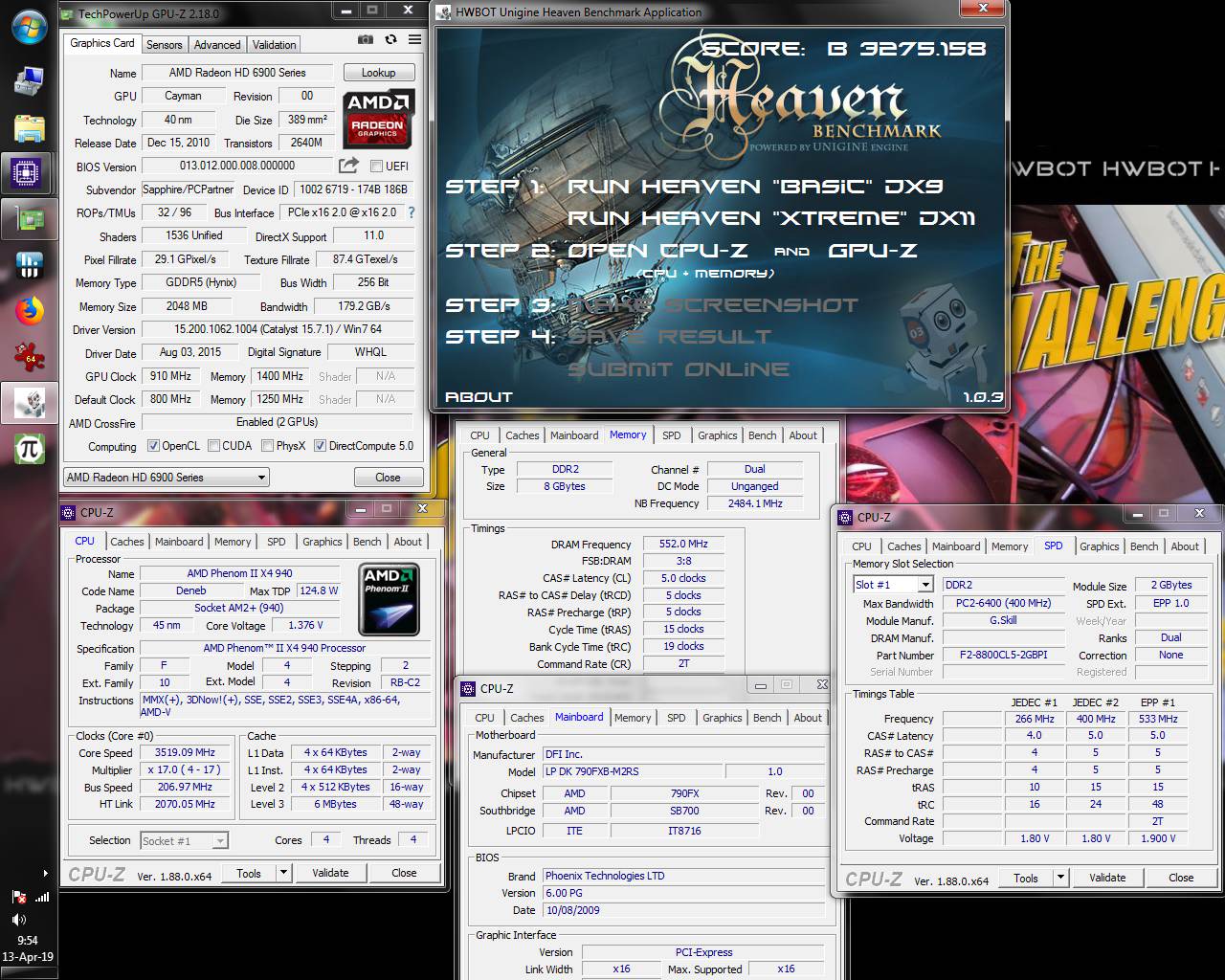Image resolution: width=1225 pixels, height=980 pixels.
Task: Open the Tools dropdown arrow in SPD CPU-Z window
Action: pyautogui.click(x=1060, y=877)
